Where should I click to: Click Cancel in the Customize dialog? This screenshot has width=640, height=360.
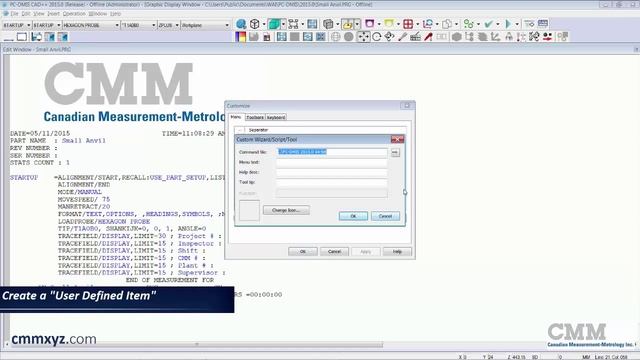334,251
